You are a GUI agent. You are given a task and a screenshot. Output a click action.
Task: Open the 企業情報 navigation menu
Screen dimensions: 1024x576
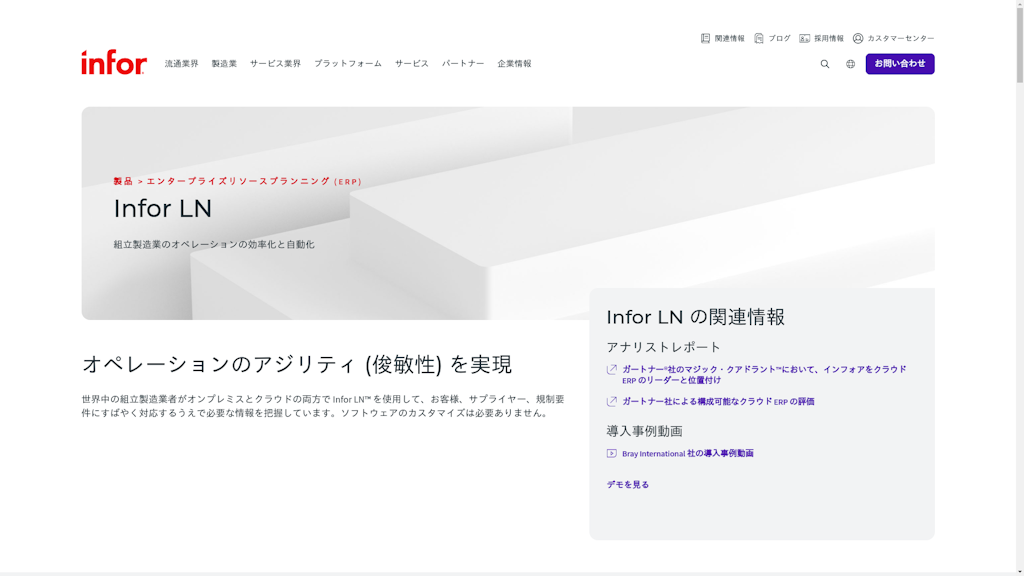[514, 63]
